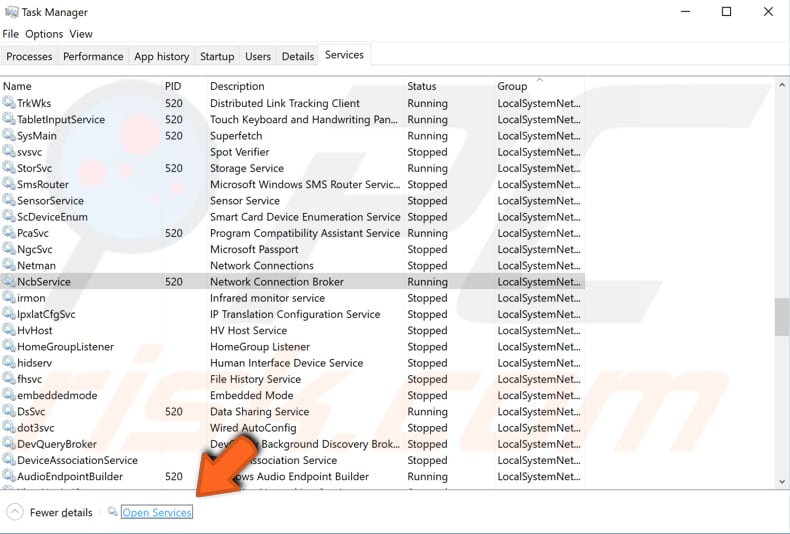Click the scrollbar down arrow
This screenshot has width=790, height=534.
[x=782, y=482]
